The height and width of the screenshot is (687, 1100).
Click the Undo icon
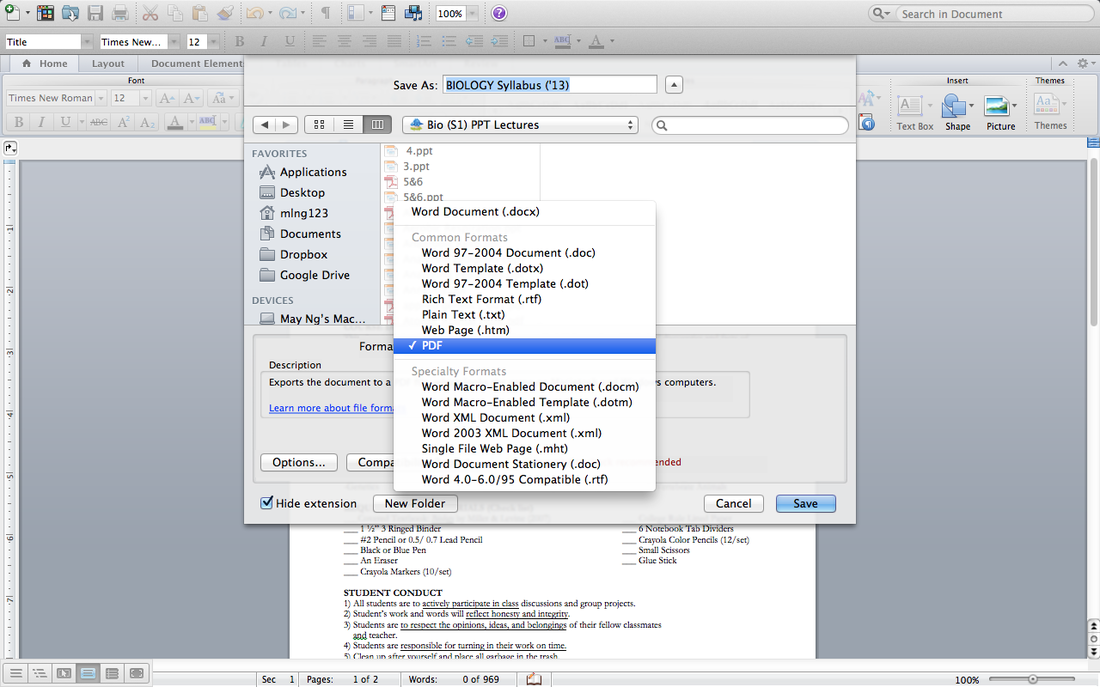click(x=257, y=13)
